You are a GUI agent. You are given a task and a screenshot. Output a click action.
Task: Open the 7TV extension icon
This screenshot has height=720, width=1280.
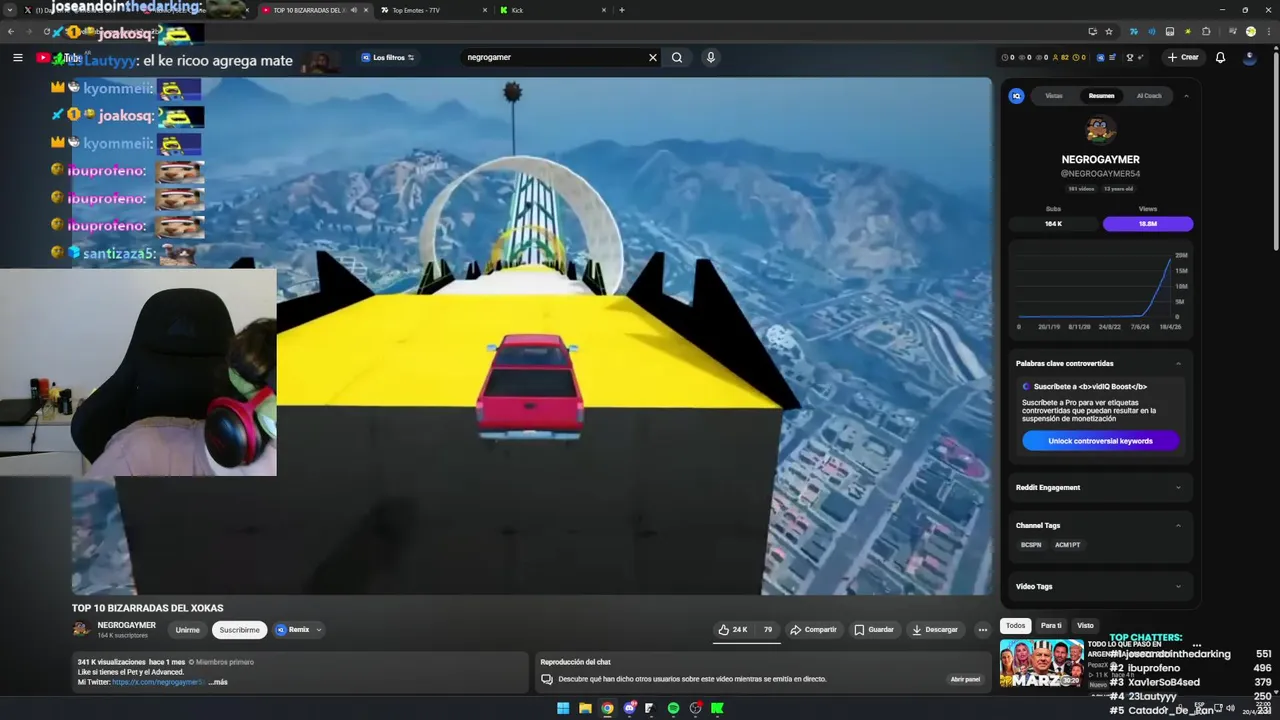pyautogui.click(x=1133, y=31)
